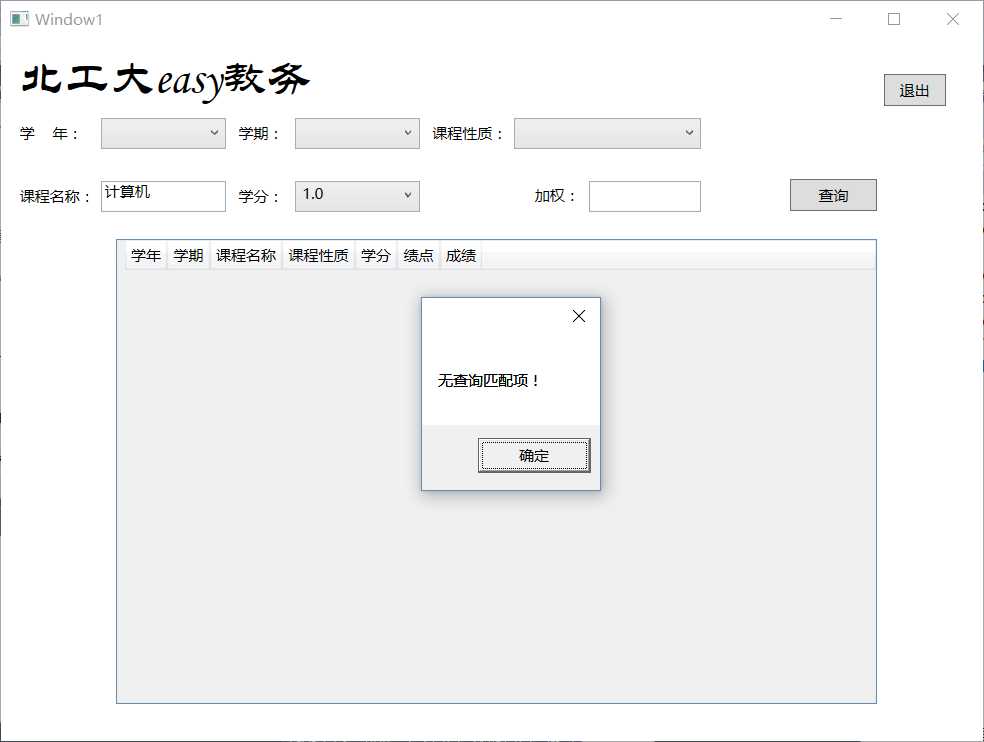The height and width of the screenshot is (742, 984).
Task: Sort by the 学年 column header
Action: (146, 255)
